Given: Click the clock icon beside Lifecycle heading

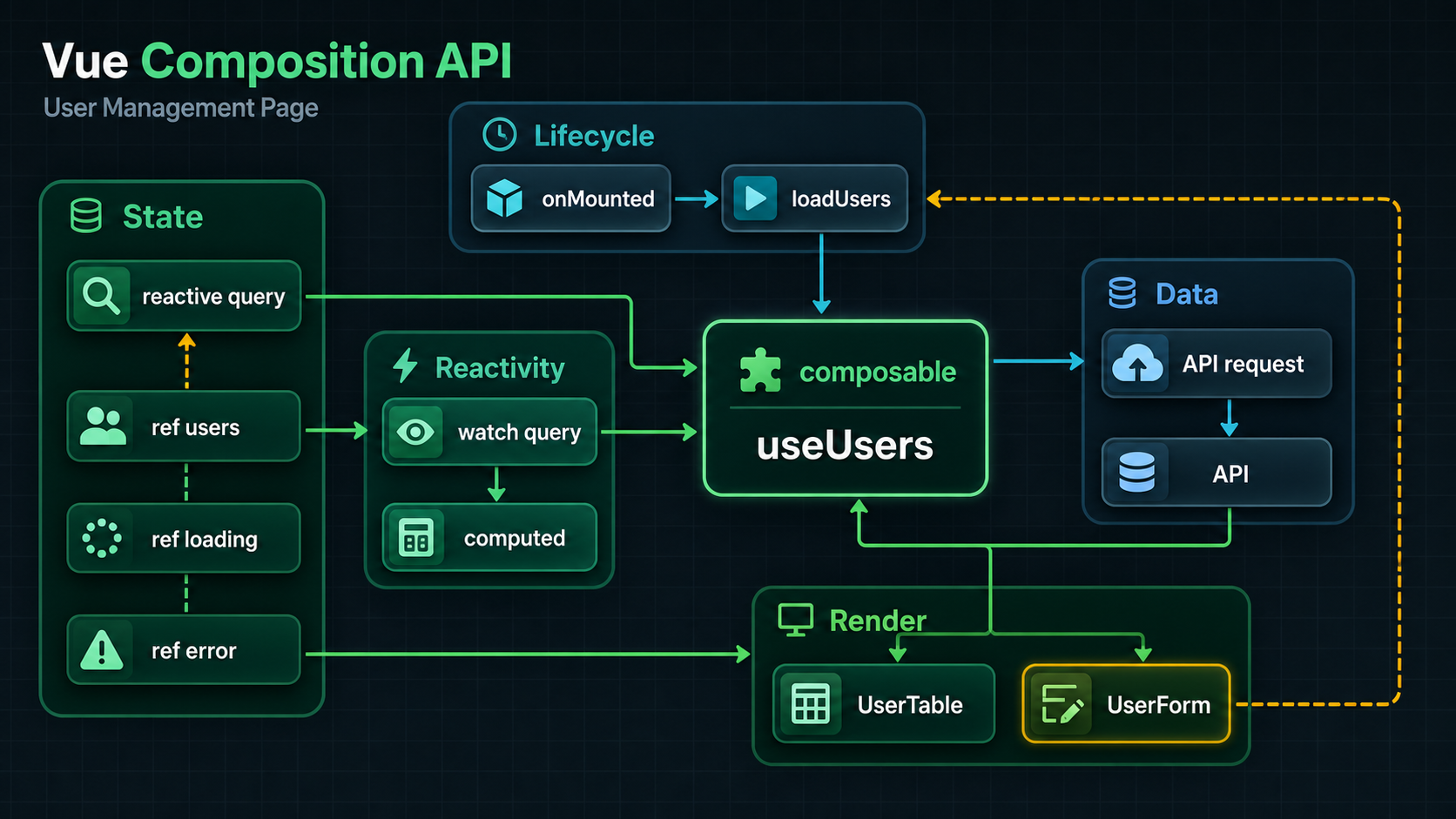Looking at the screenshot, I should 500,135.
